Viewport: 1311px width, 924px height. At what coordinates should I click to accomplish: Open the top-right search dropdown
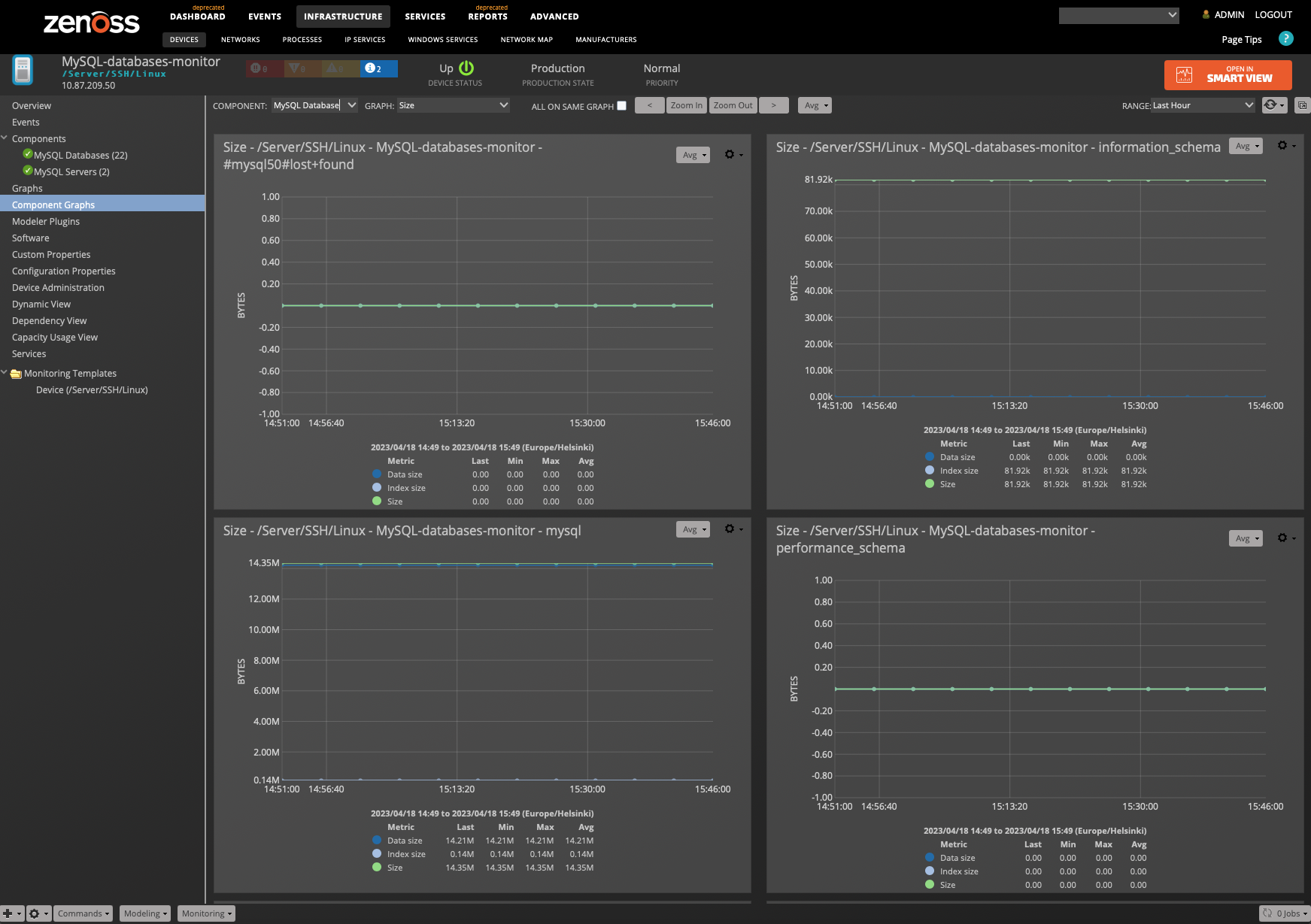click(1118, 15)
